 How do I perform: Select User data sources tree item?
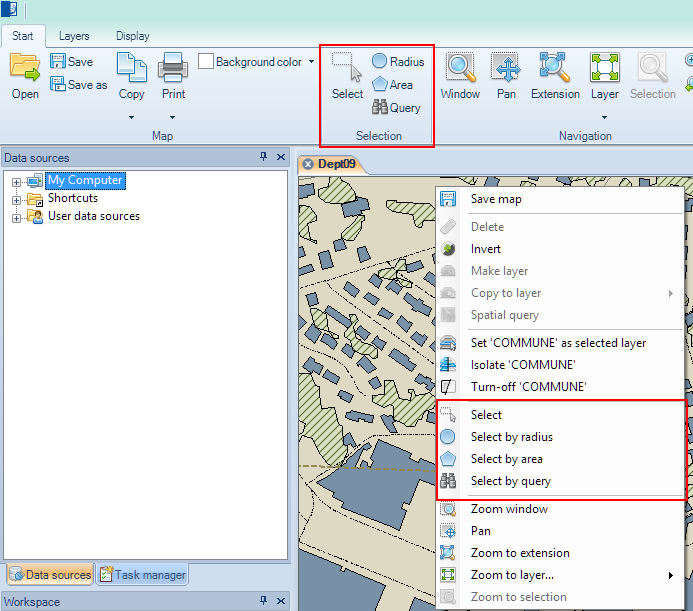[x=93, y=216]
